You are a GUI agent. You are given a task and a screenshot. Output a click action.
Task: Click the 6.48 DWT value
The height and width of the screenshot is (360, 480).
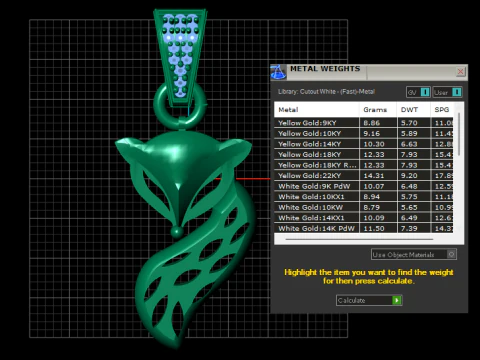tap(409, 186)
